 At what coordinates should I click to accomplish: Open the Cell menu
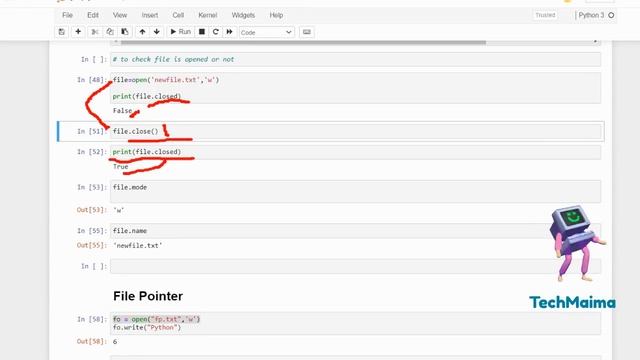178,15
